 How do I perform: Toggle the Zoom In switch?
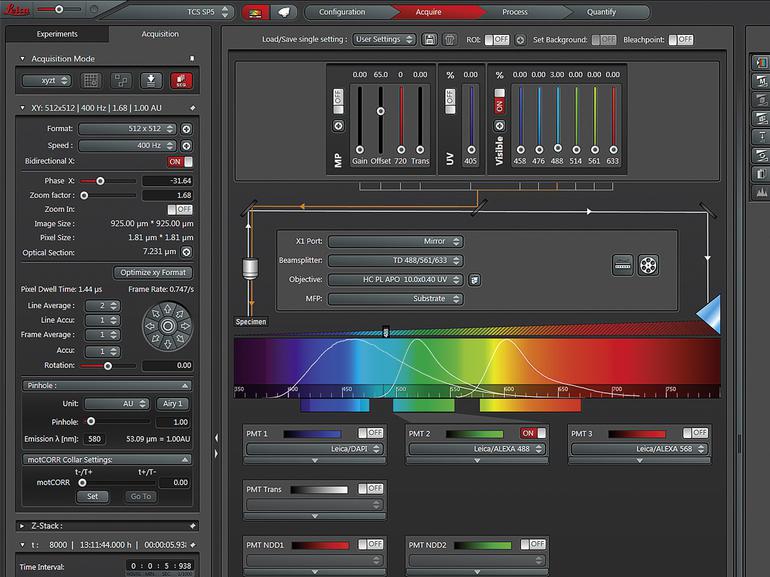click(x=180, y=210)
